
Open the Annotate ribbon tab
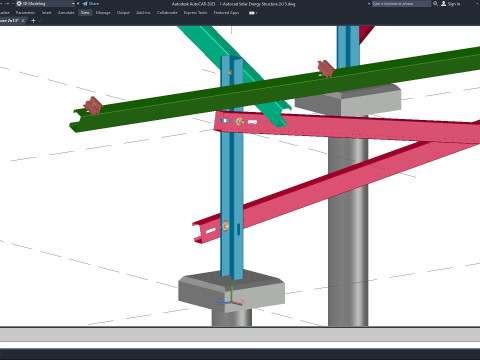tap(66, 13)
